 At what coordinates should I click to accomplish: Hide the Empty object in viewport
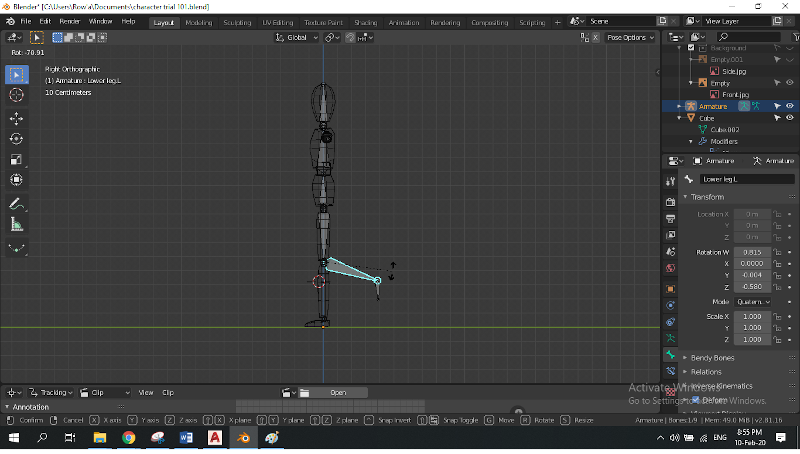point(790,83)
